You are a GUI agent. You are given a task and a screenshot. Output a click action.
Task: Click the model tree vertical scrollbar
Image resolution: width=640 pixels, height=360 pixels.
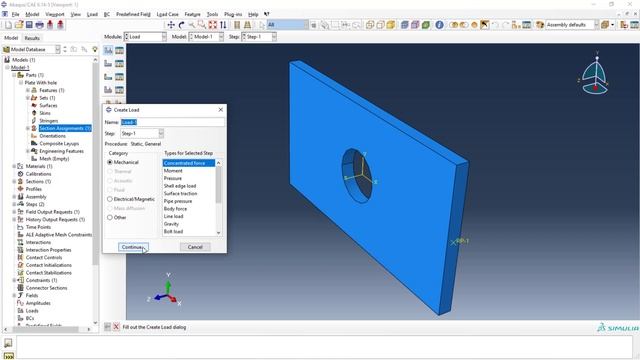pyautogui.click(x=96, y=163)
